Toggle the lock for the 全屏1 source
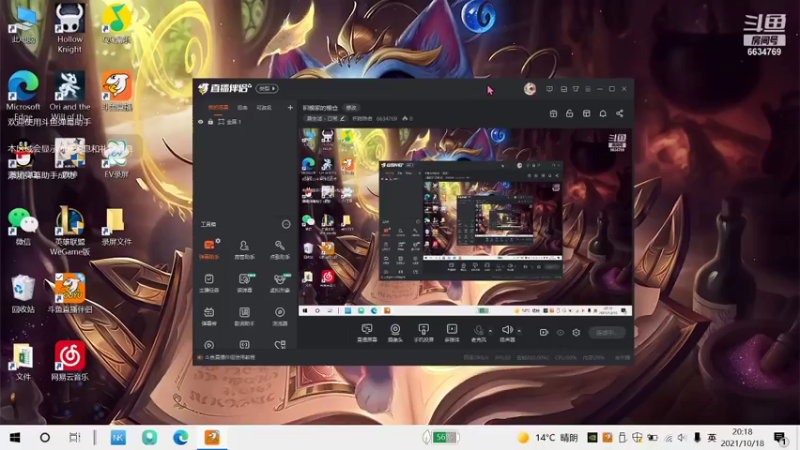800x450 pixels. point(210,122)
